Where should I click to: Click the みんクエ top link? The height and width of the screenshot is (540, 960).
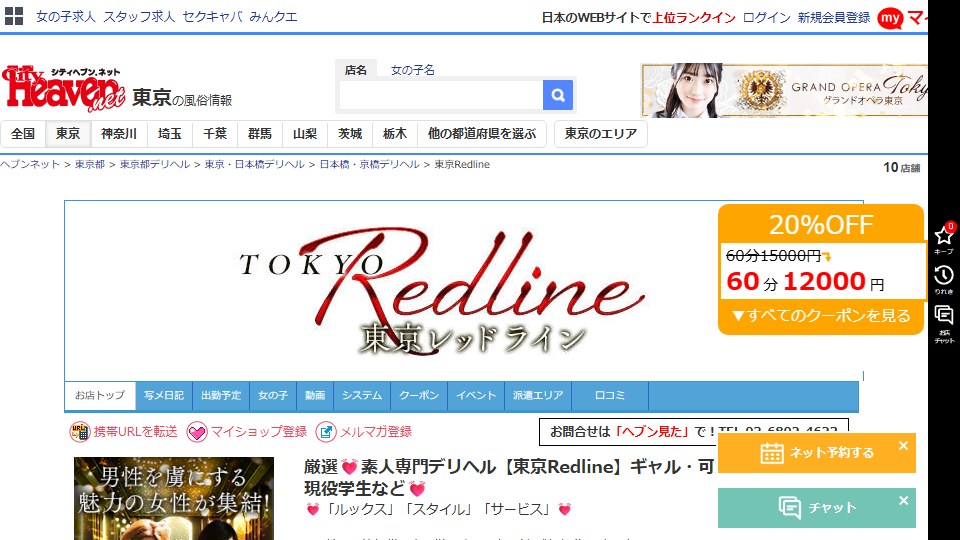(274, 17)
